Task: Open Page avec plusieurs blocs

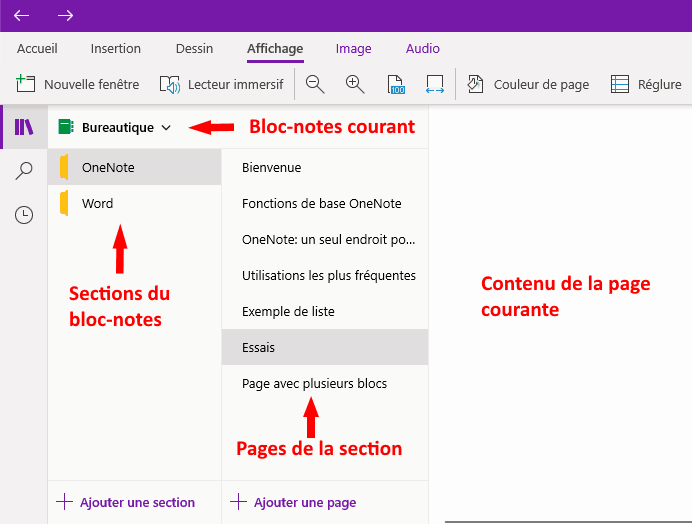Action: tap(325, 383)
